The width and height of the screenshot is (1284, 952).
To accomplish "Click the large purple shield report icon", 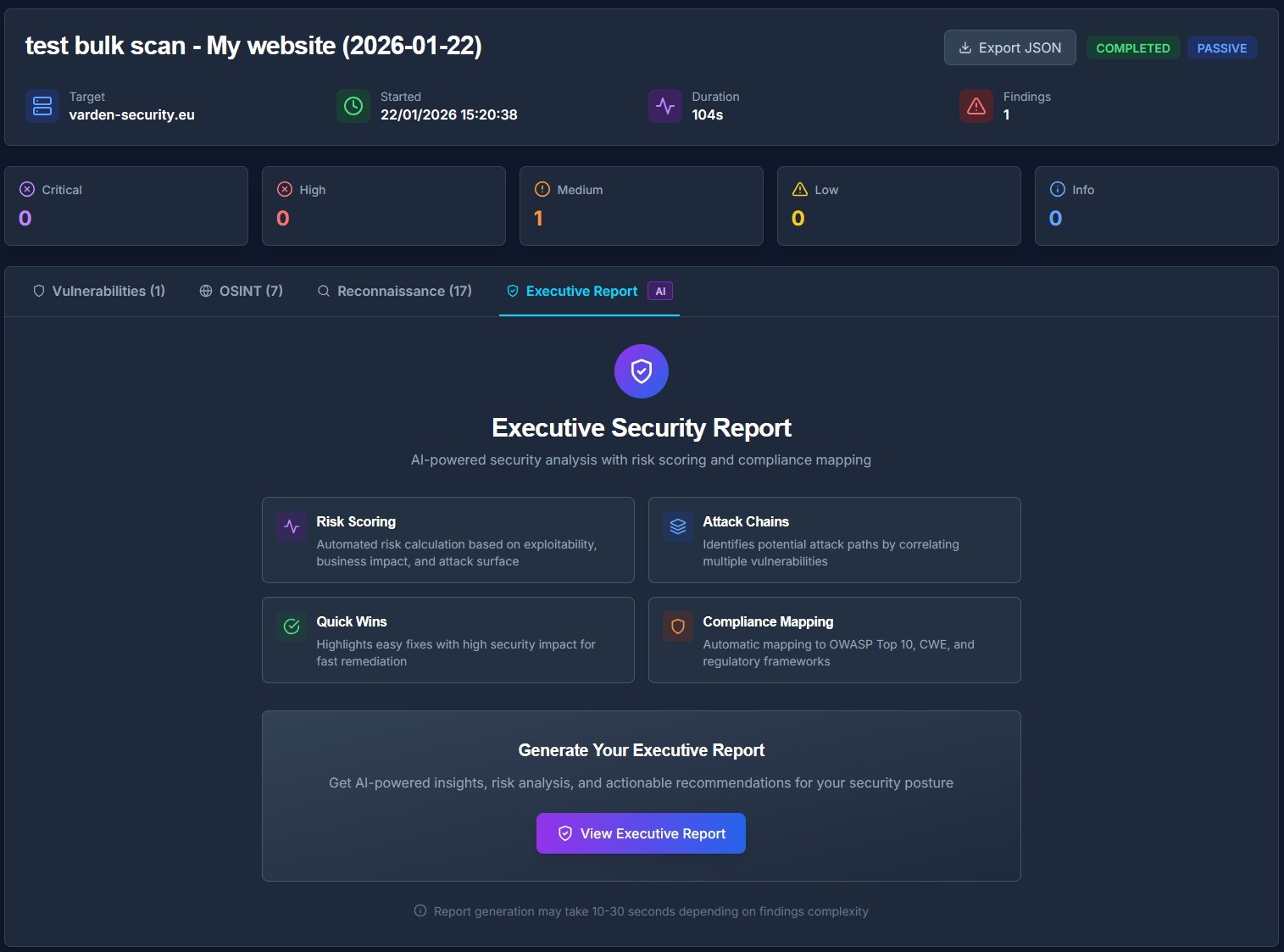I will 642,371.
